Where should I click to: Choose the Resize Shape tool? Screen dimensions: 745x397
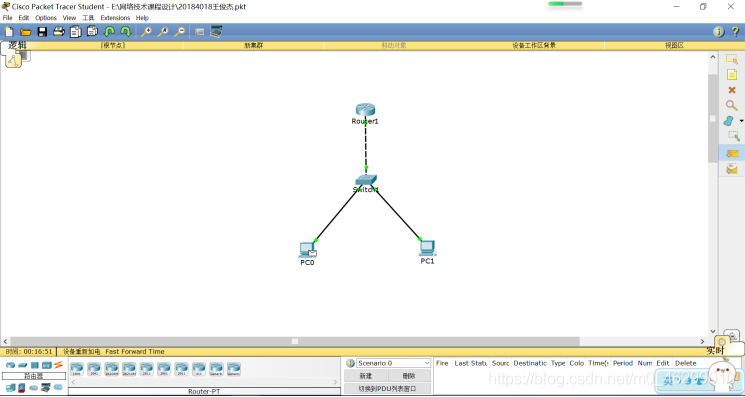point(734,136)
